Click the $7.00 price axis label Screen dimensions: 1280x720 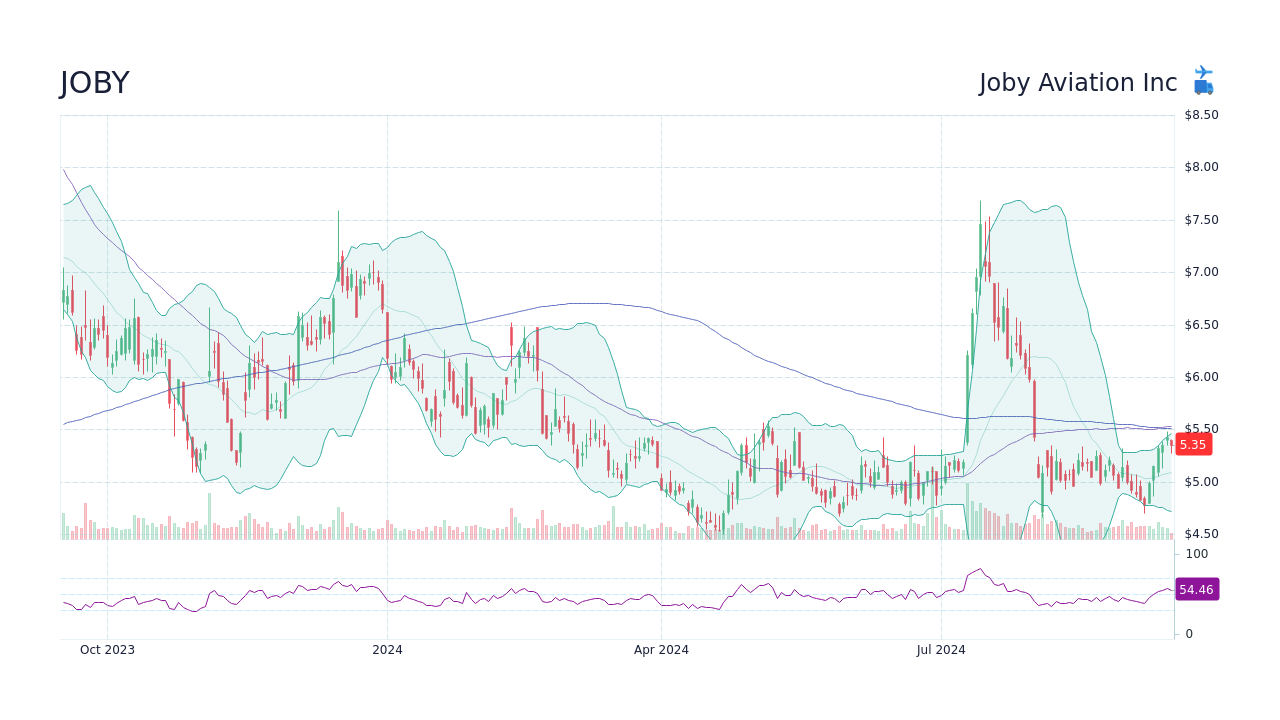(x=1201, y=272)
